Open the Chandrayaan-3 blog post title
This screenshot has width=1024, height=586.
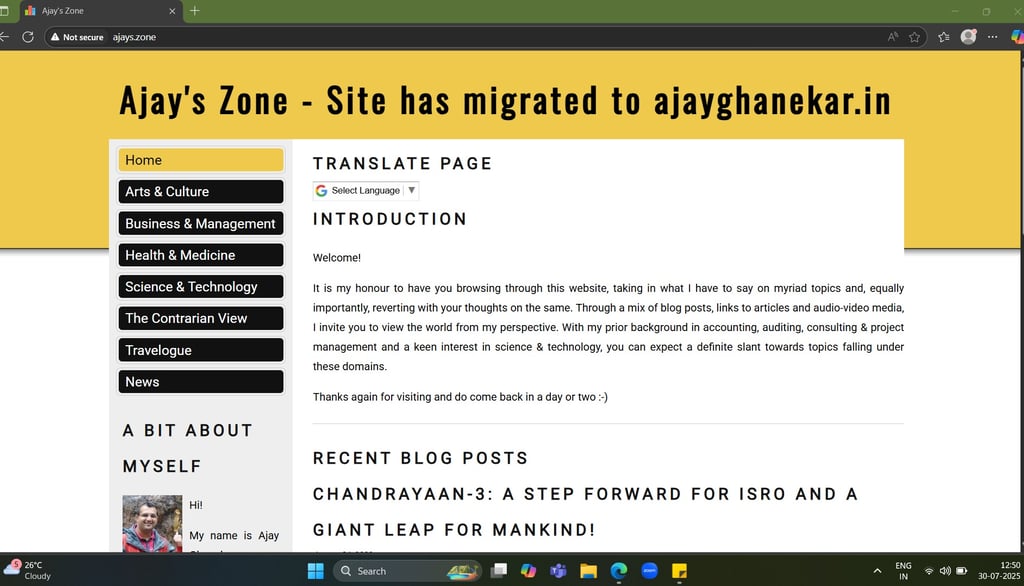coord(585,512)
